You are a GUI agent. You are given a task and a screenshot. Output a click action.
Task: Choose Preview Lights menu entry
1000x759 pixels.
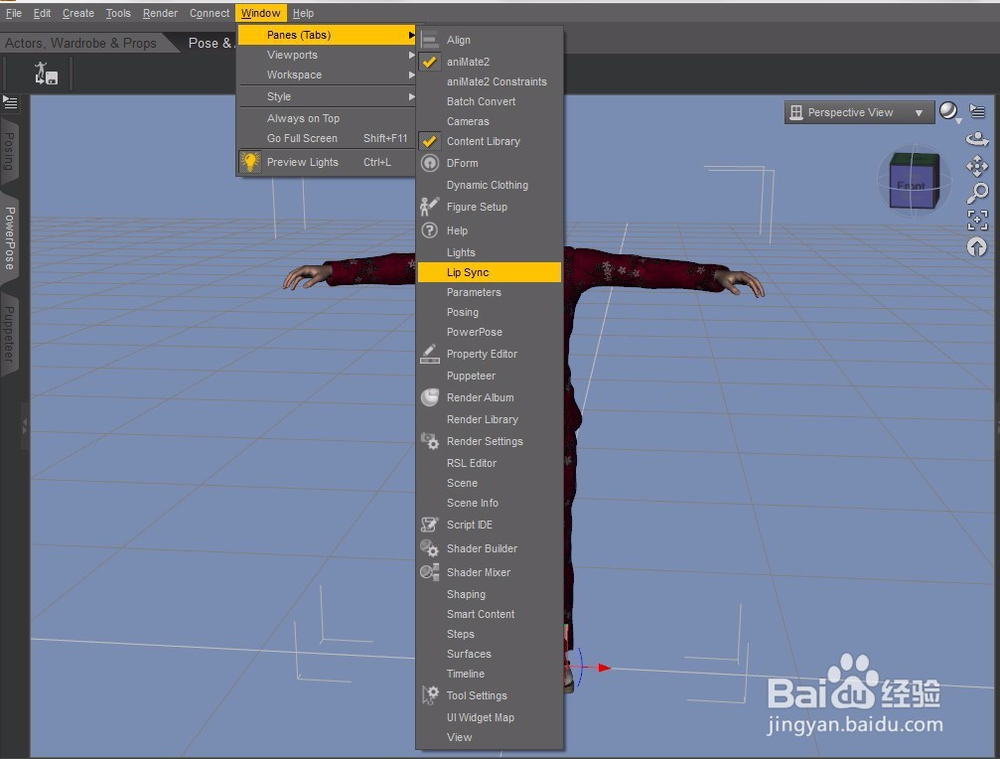tap(327, 162)
